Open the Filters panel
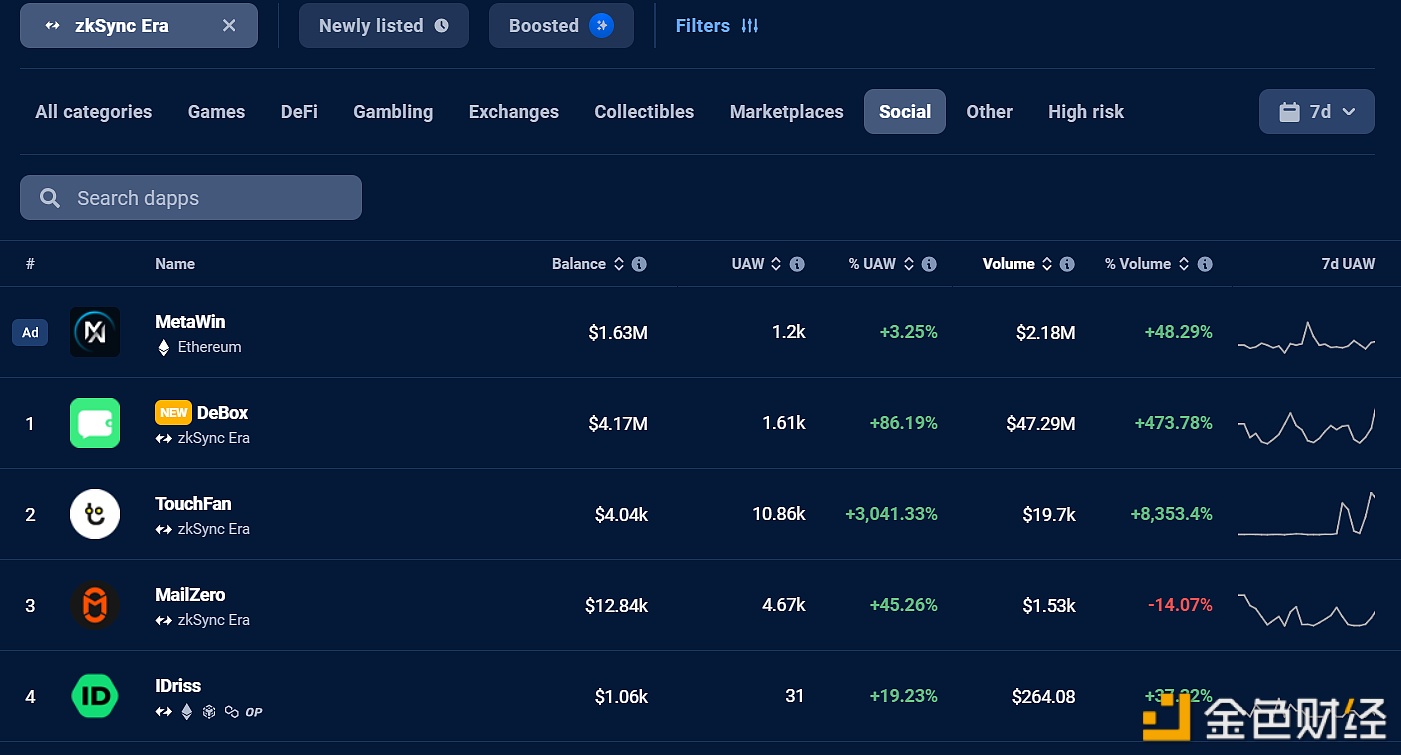 point(717,26)
